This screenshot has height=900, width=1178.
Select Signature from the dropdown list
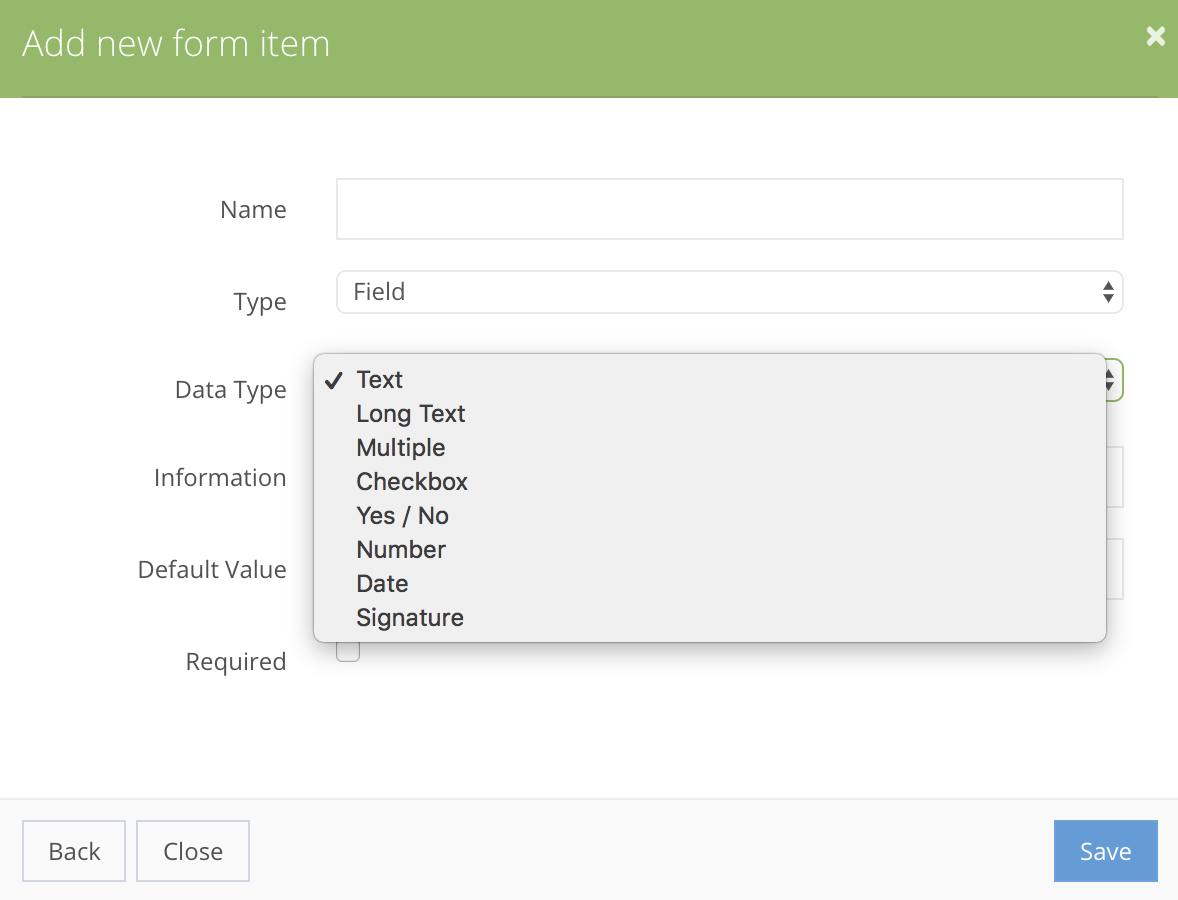pyautogui.click(x=409, y=618)
